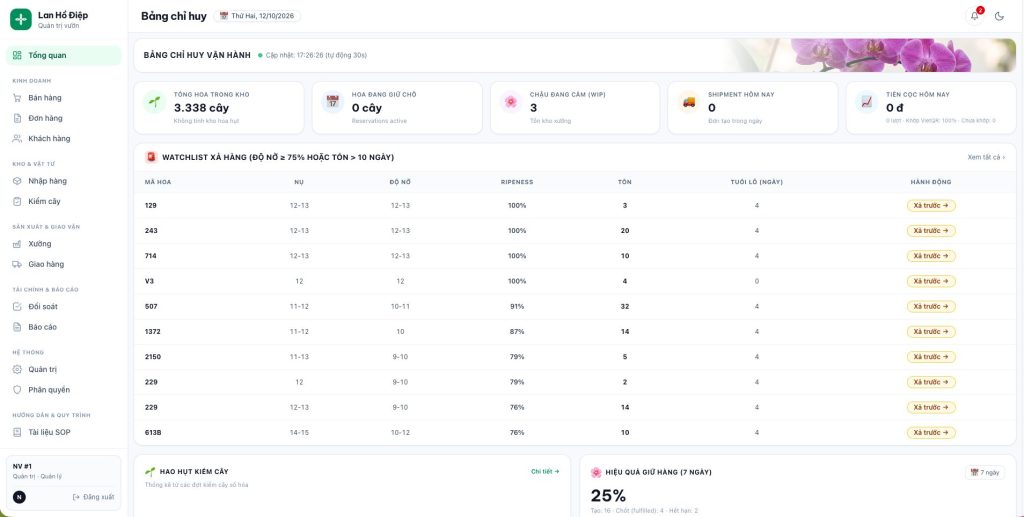Screen dimensions: 1024x517
Task: Click the Chậu đang cắm flower icon
Action: 511,102
